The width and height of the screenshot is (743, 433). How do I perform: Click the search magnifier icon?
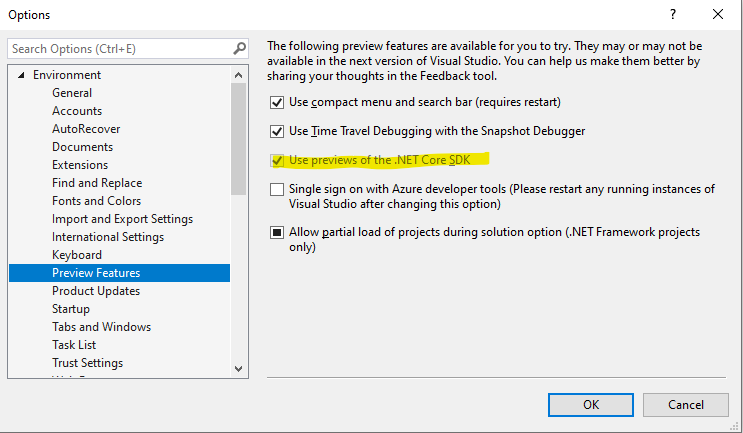tap(240, 48)
